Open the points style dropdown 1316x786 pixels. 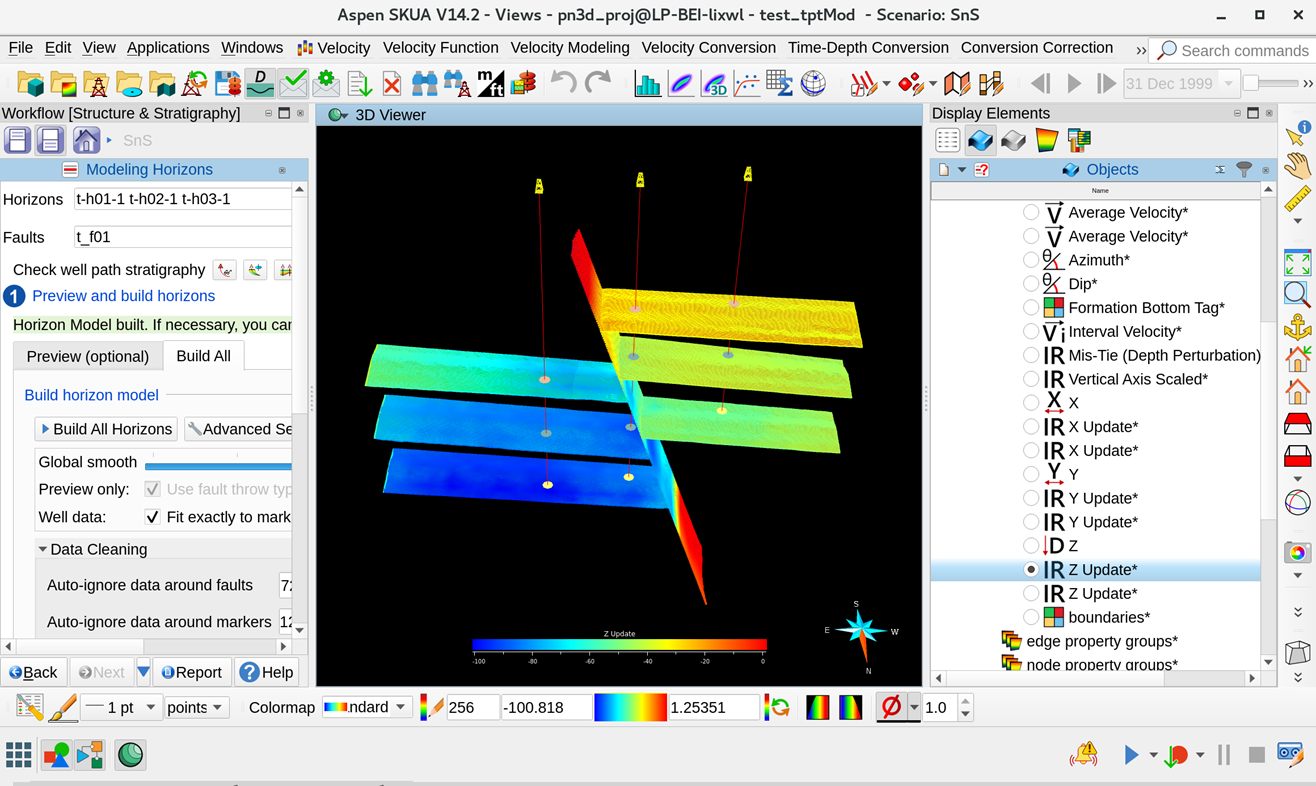point(196,708)
